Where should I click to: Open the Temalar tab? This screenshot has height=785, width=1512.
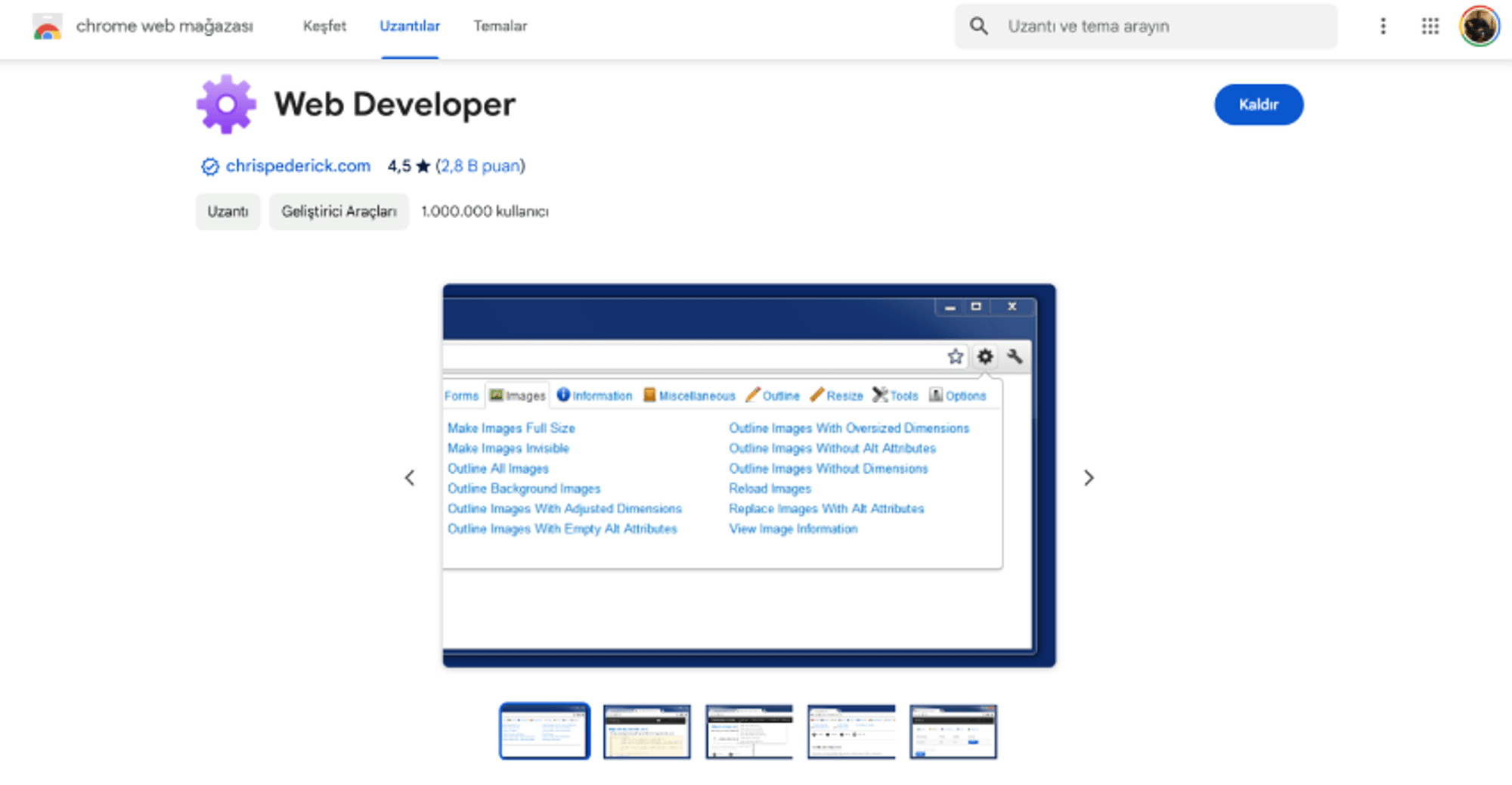(500, 26)
